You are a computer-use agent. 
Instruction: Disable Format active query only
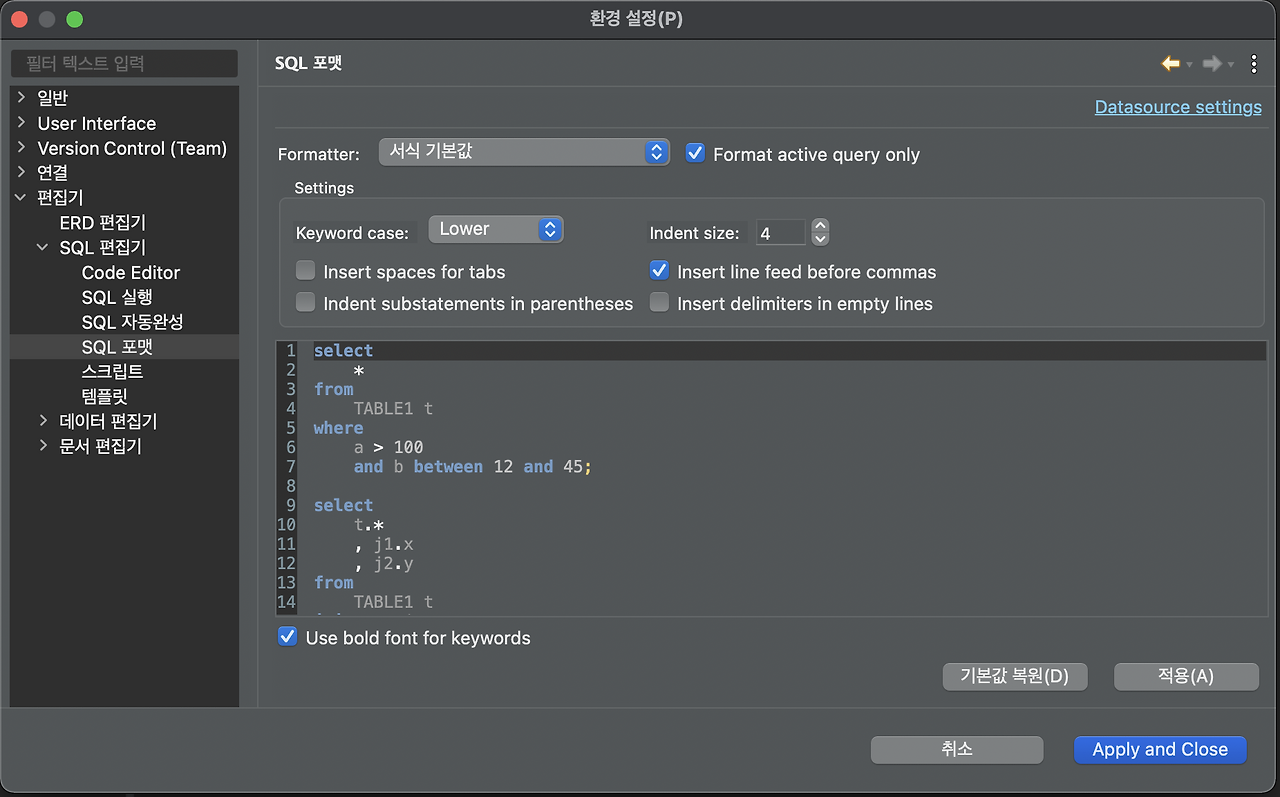pos(695,153)
